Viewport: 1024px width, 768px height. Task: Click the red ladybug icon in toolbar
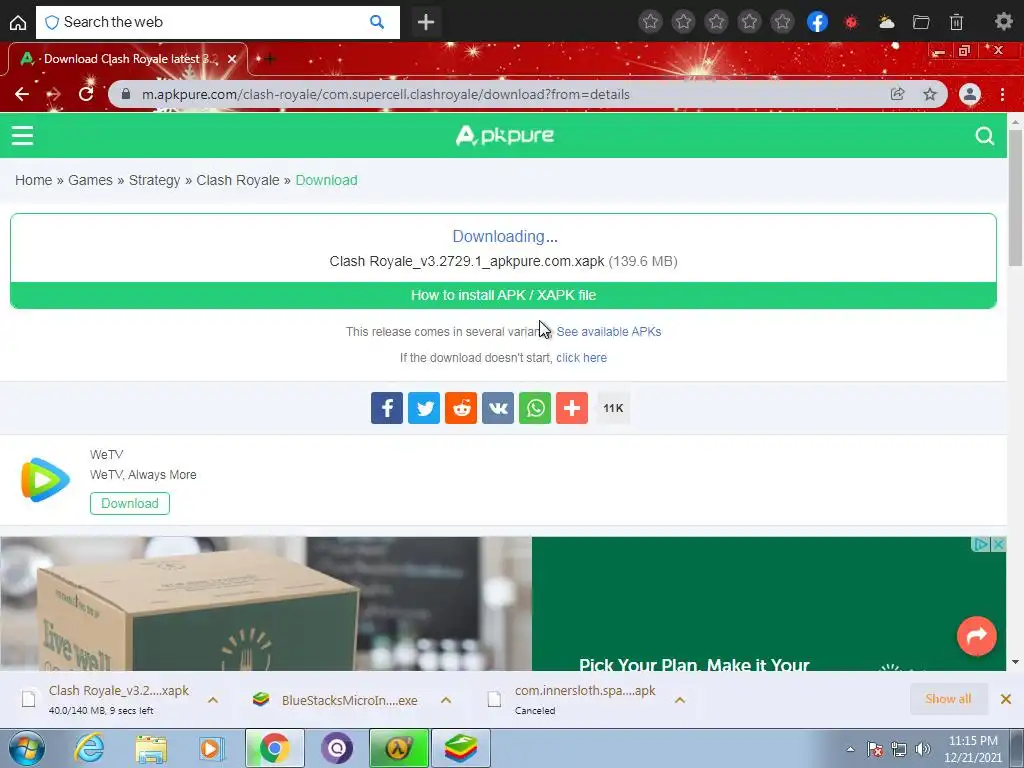851,22
